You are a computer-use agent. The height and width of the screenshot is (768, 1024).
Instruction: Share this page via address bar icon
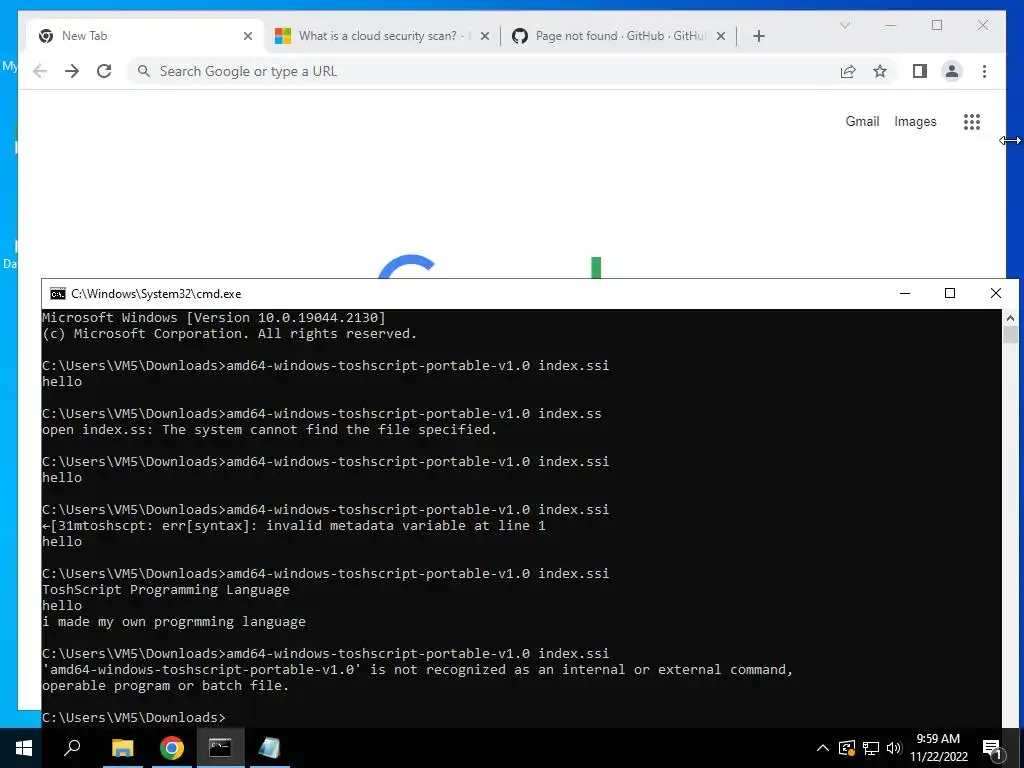848,71
